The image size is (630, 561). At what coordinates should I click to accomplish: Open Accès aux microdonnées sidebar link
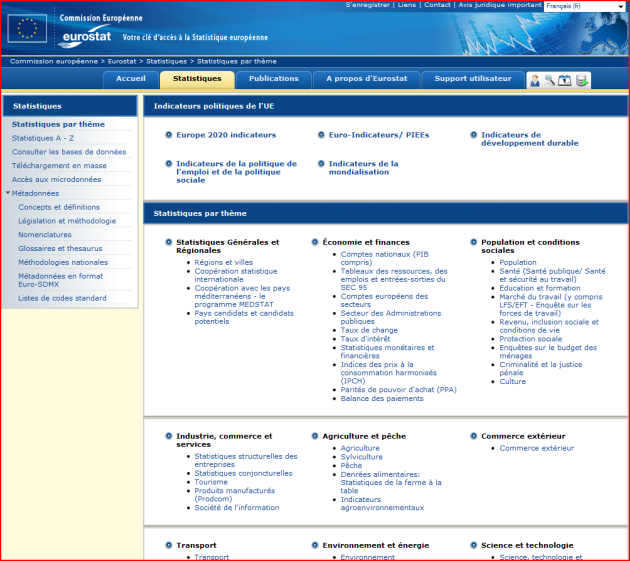point(56,179)
